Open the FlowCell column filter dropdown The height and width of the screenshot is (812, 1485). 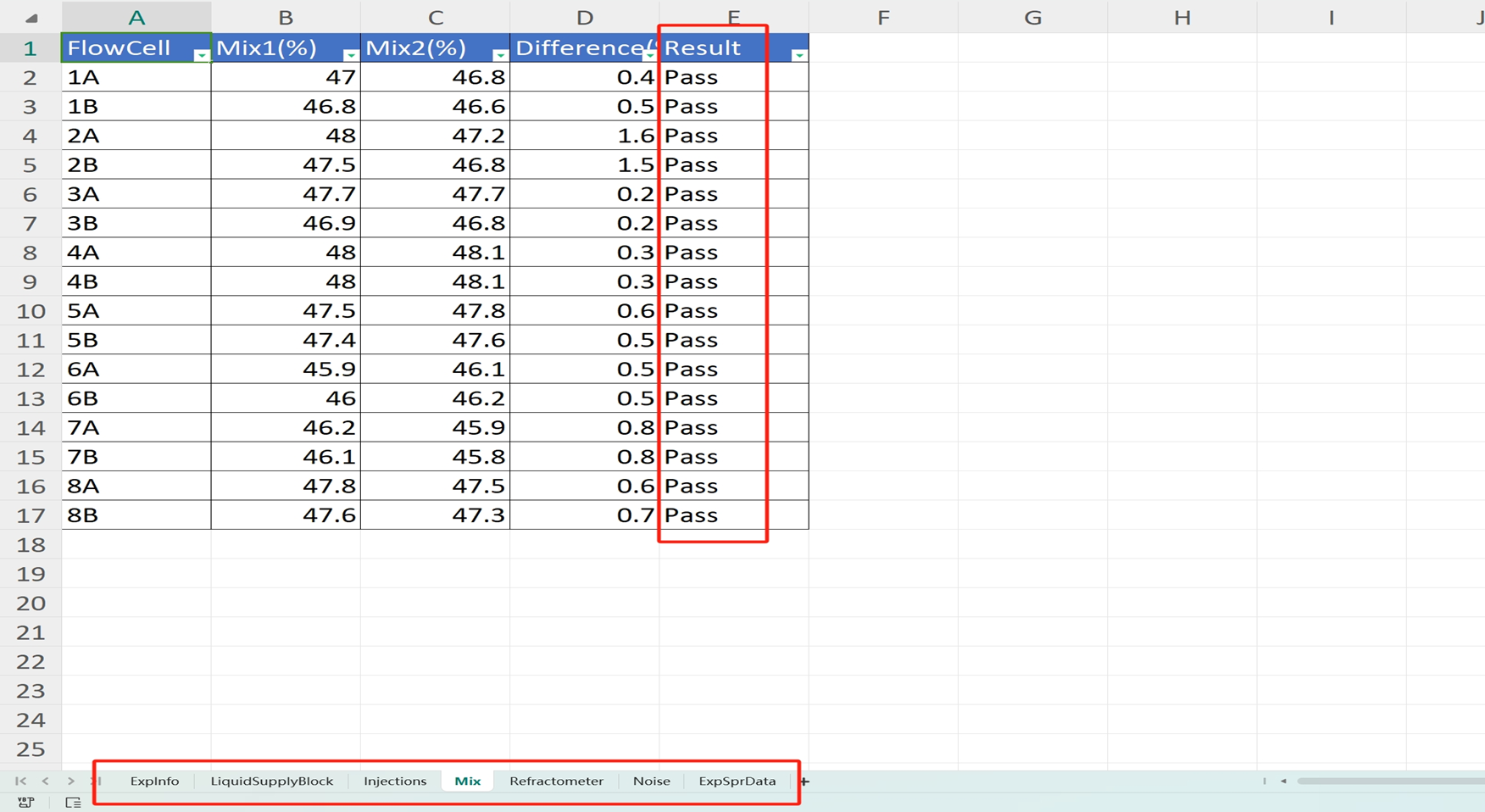[x=201, y=55]
